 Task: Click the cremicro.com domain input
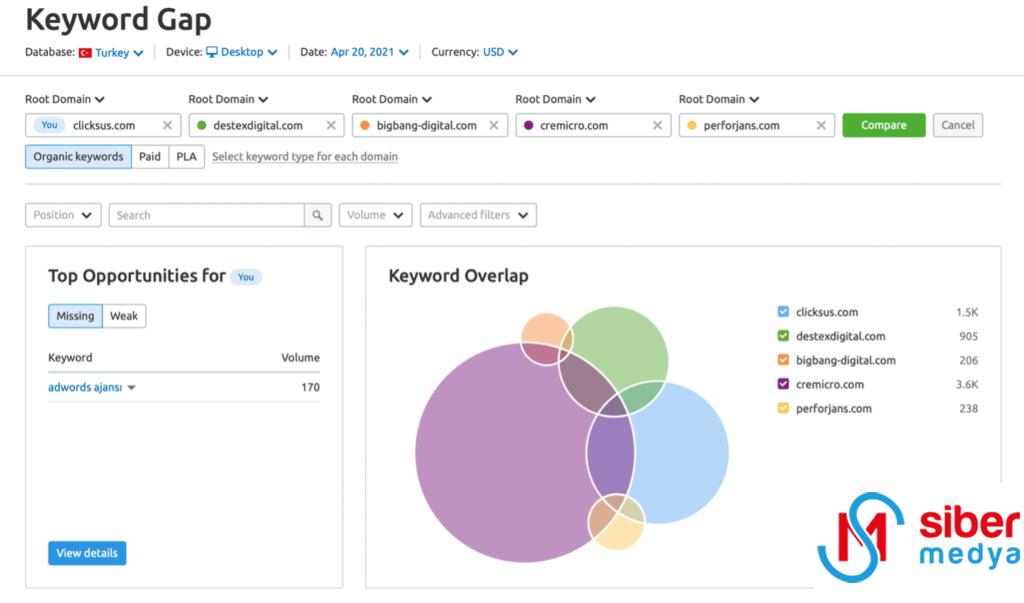(x=593, y=125)
